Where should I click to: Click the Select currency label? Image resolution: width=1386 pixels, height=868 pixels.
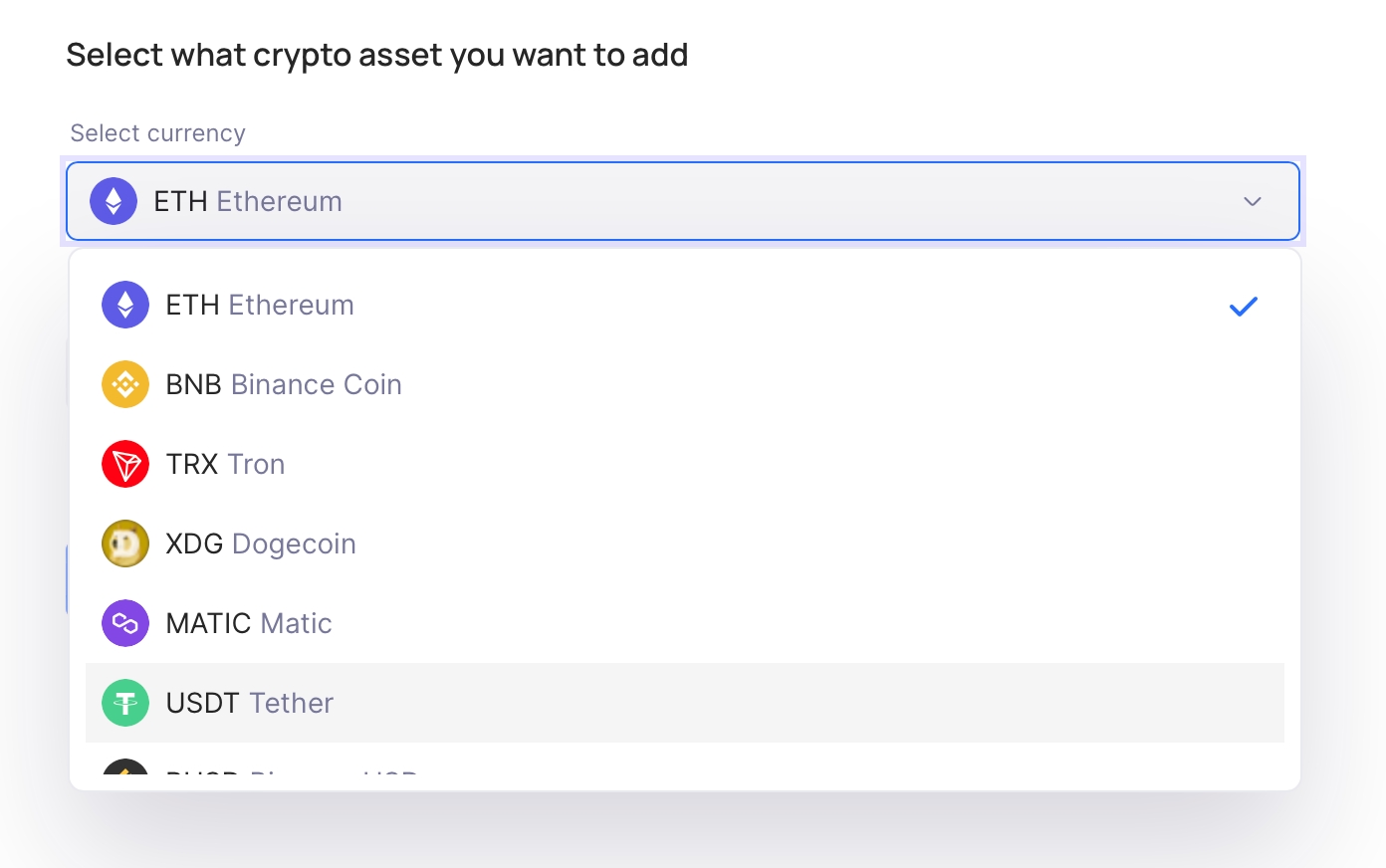pyautogui.click(x=157, y=133)
